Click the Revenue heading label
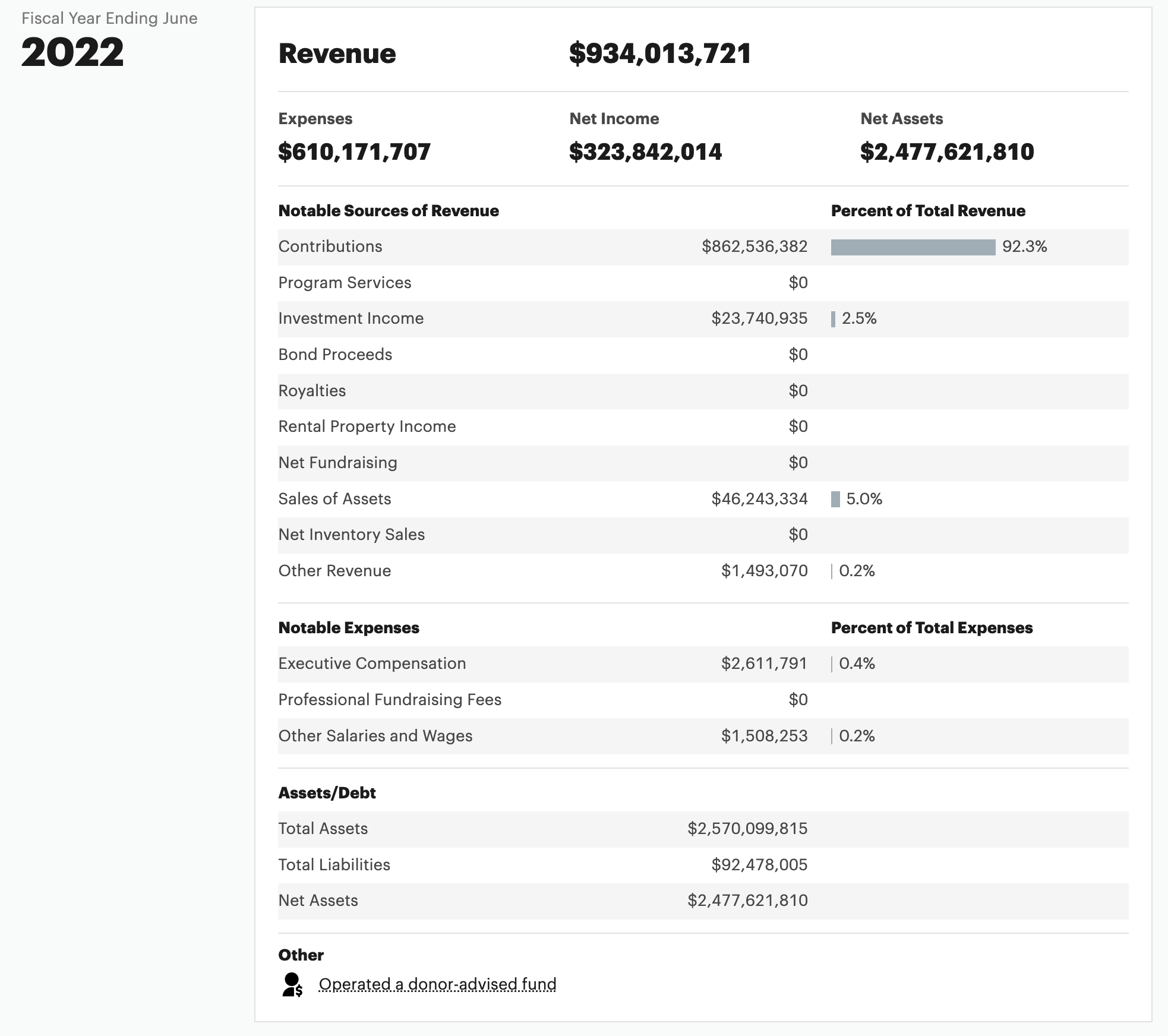 (x=337, y=53)
